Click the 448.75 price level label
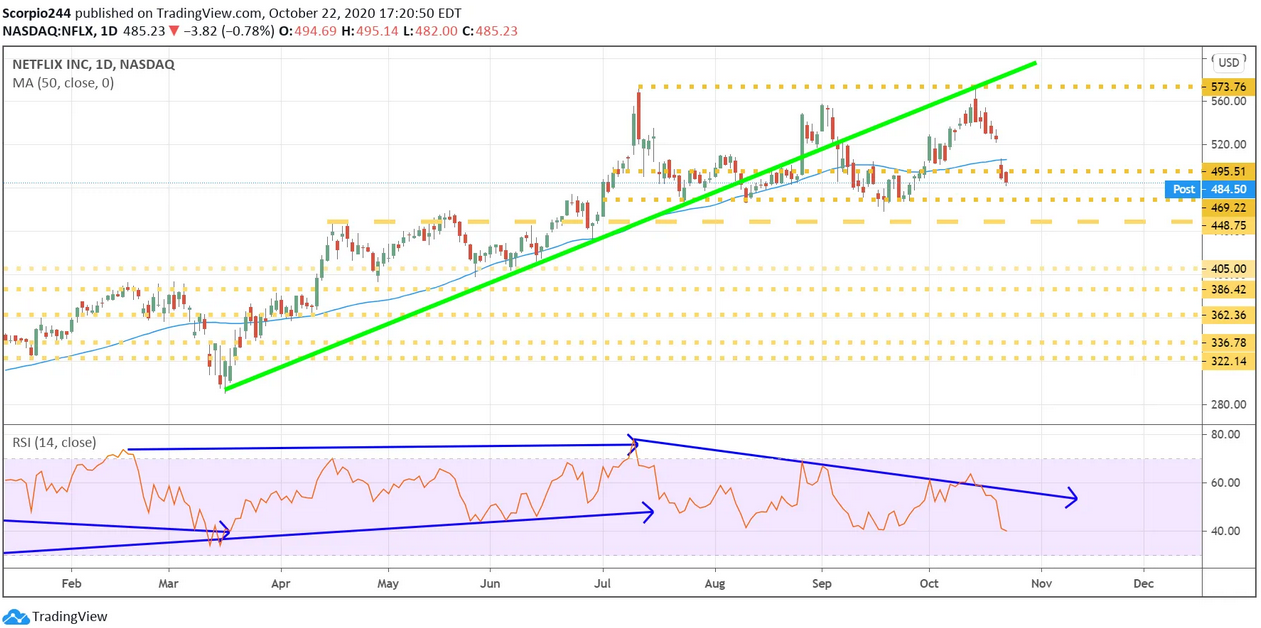 (x=1227, y=226)
